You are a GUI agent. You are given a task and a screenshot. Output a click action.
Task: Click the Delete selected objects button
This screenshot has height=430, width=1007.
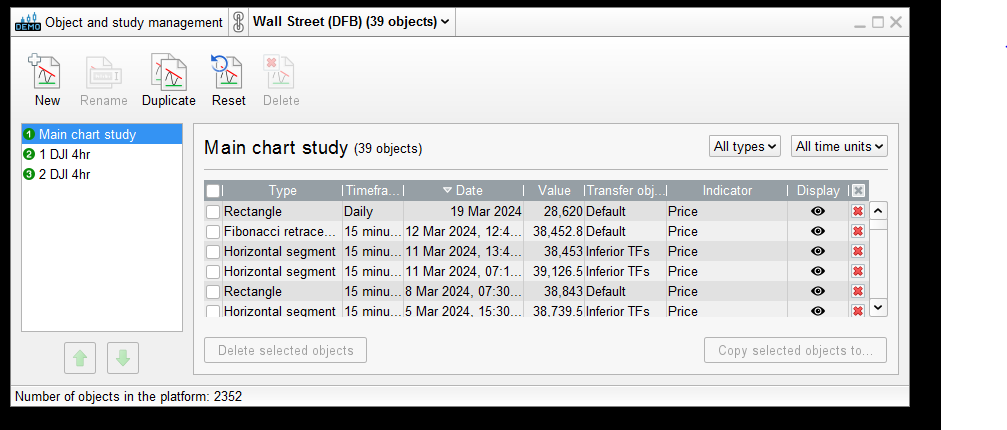pyautogui.click(x=285, y=350)
